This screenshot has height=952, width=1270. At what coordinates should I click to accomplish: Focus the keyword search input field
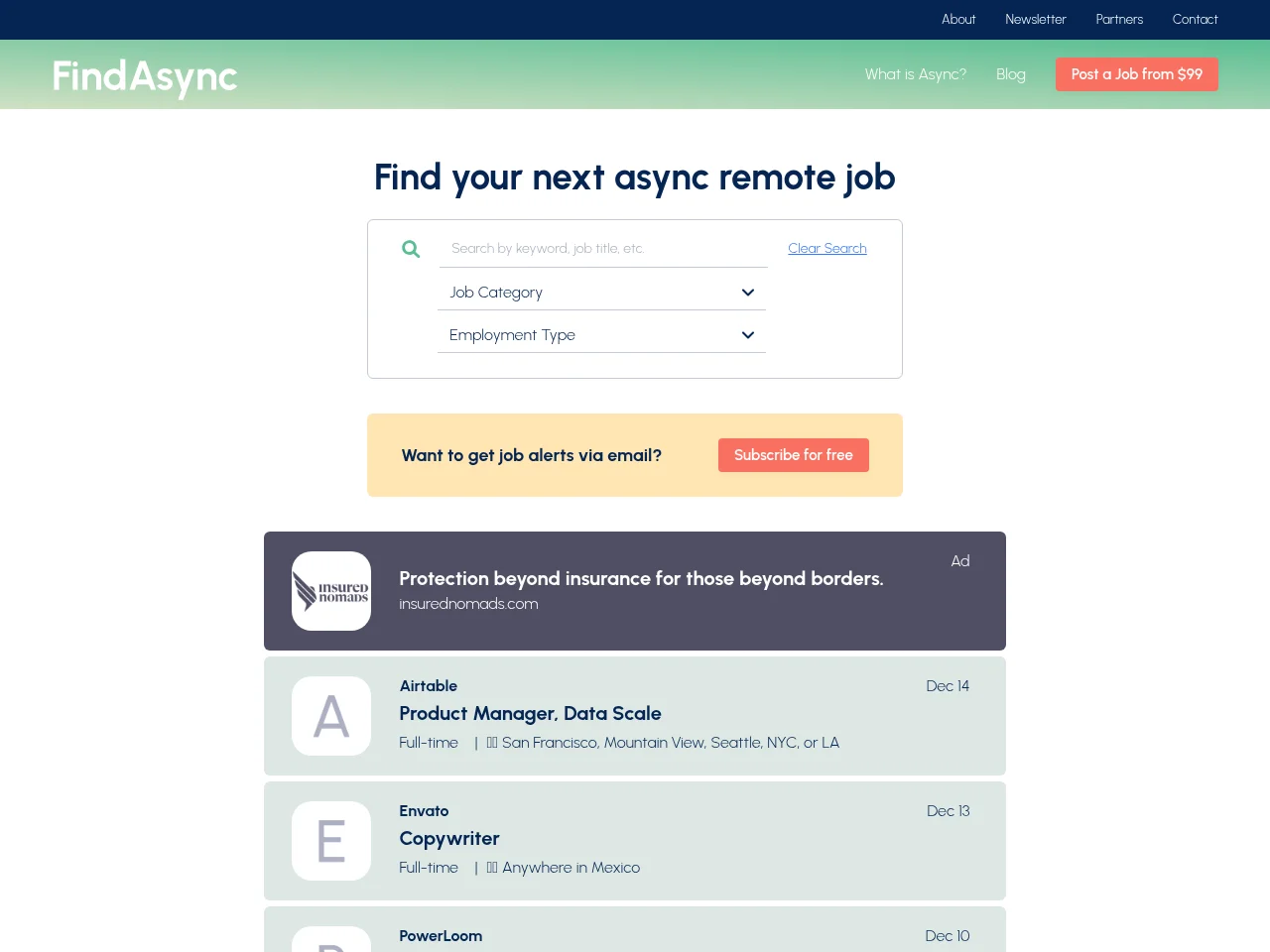click(x=603, y=248)
